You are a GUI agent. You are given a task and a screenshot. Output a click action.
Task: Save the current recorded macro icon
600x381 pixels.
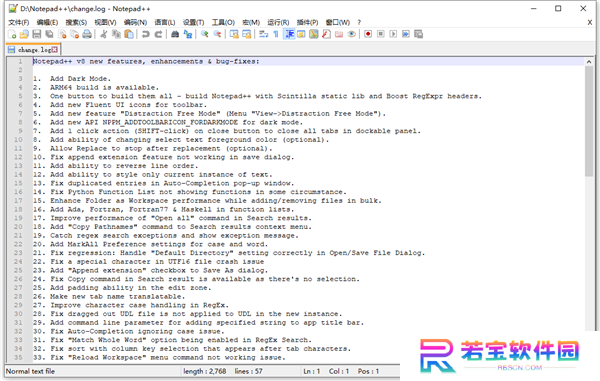pos(419,34)
